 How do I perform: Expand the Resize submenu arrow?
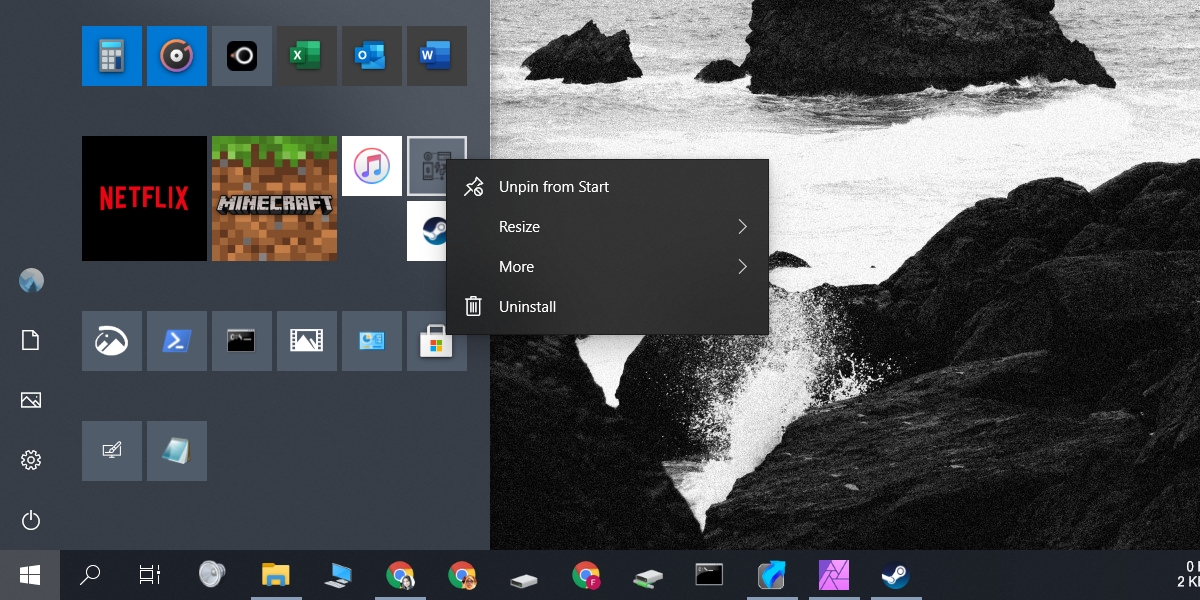point(742,227)
